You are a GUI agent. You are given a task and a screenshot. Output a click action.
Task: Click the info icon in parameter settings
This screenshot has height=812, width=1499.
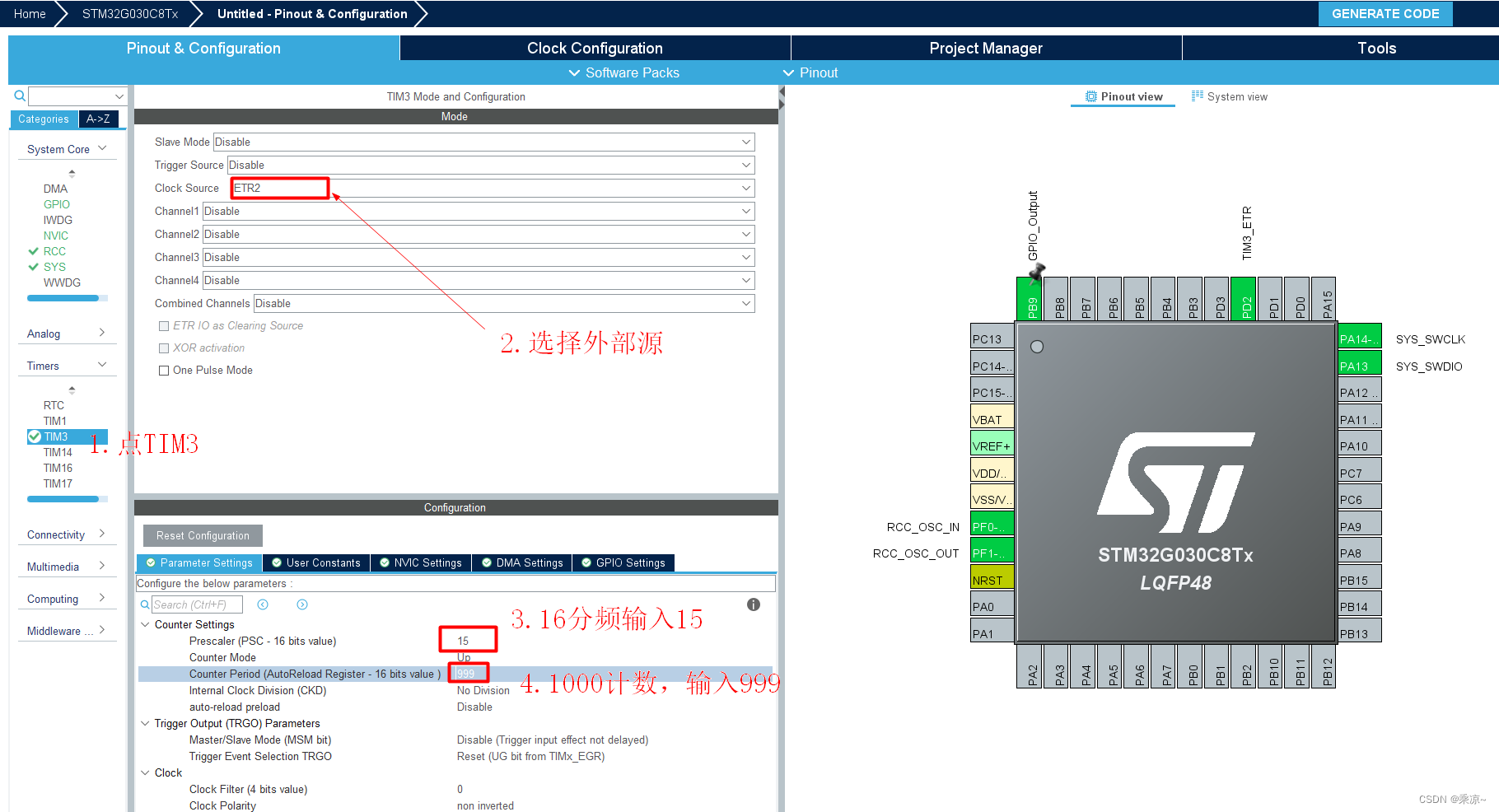tap(754, 604)
